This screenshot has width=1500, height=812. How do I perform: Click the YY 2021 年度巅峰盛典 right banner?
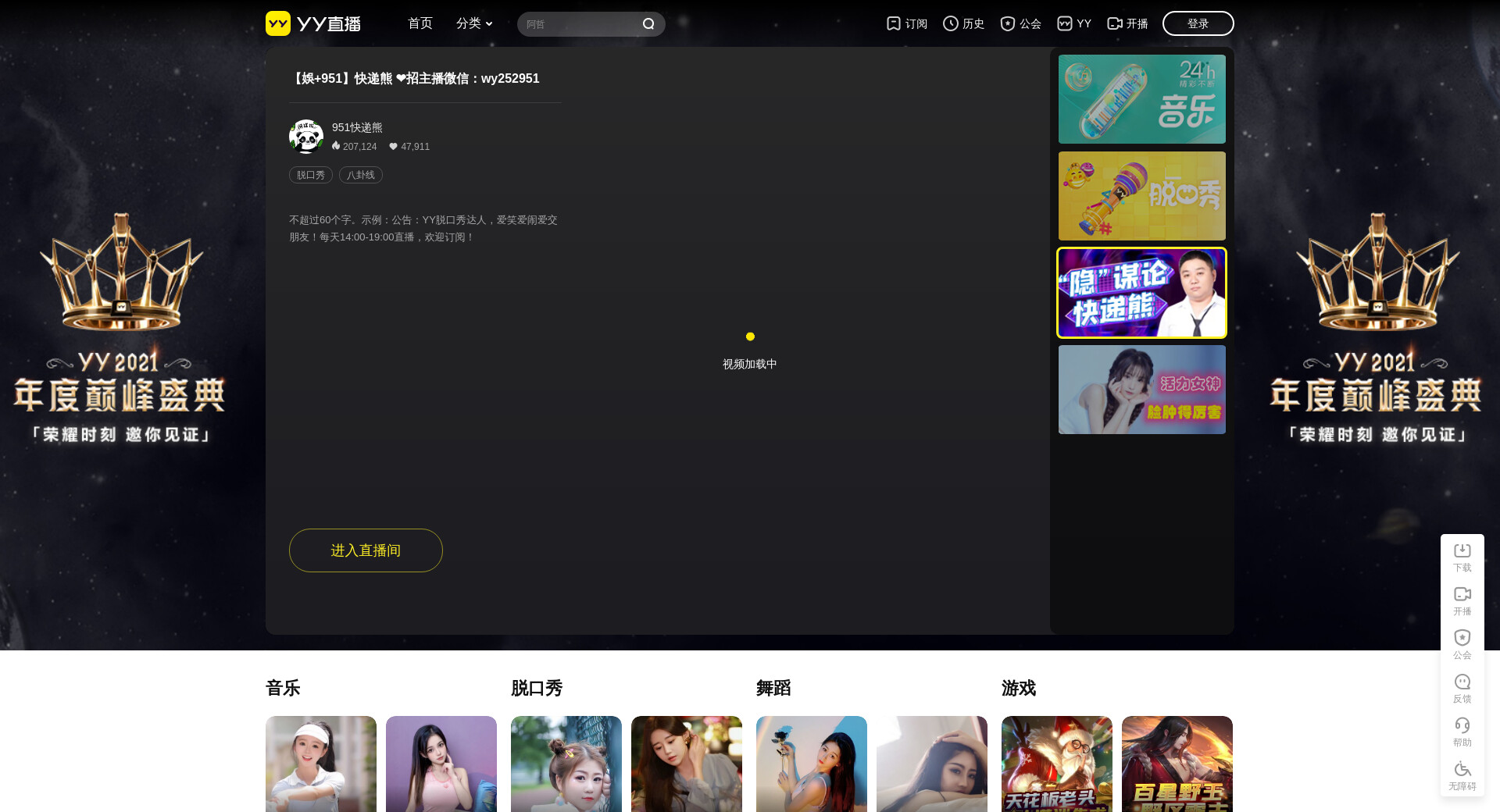point(1377,328)
